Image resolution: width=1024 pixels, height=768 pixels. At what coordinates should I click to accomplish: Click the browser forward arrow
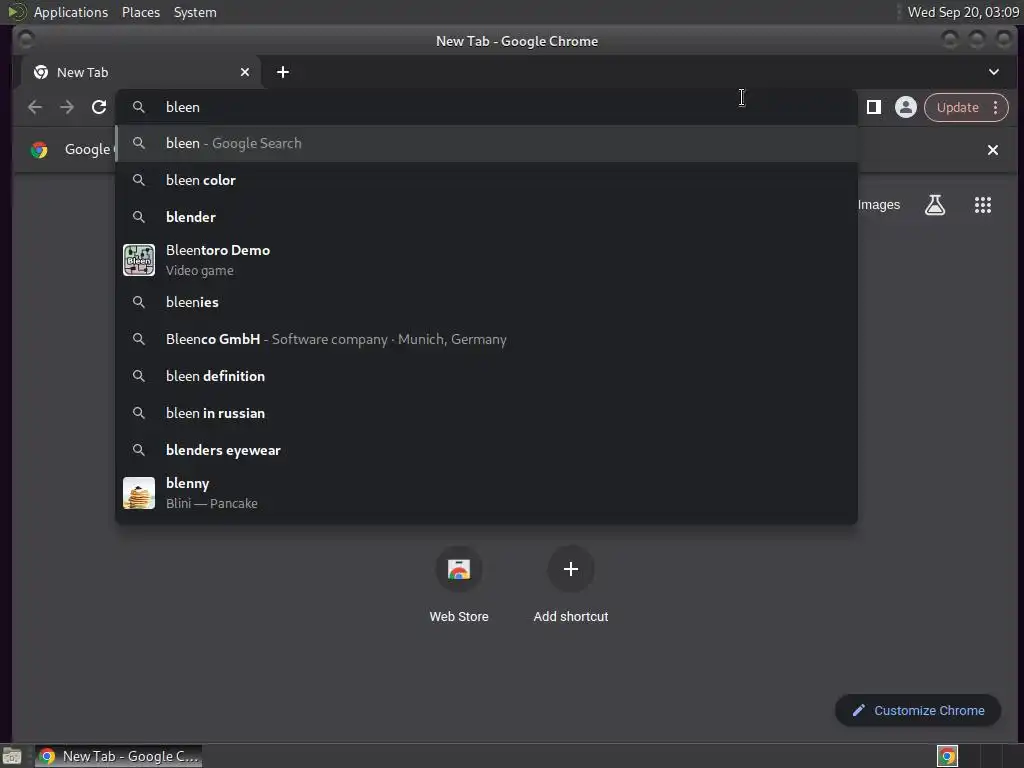tap(67, 107)
